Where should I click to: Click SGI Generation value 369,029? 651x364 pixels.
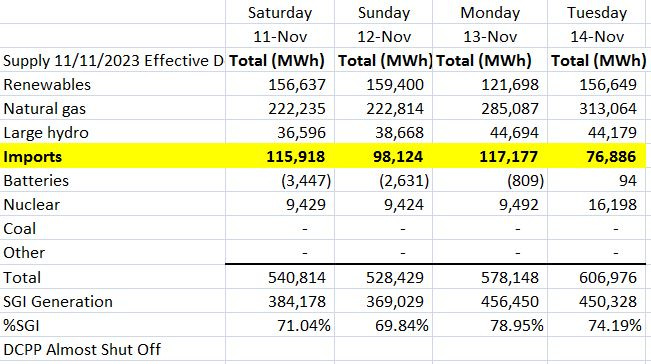tap(395, 301)
